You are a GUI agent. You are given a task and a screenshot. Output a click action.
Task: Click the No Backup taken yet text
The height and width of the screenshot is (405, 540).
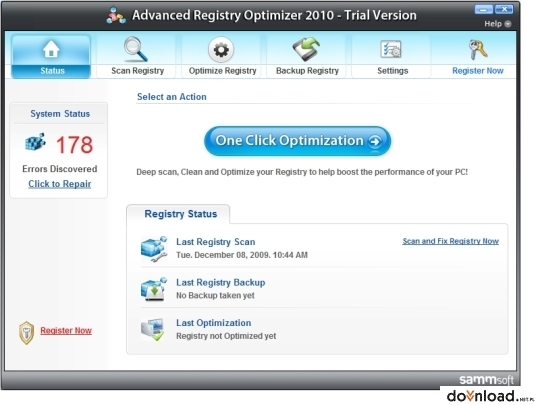(215, 295)
